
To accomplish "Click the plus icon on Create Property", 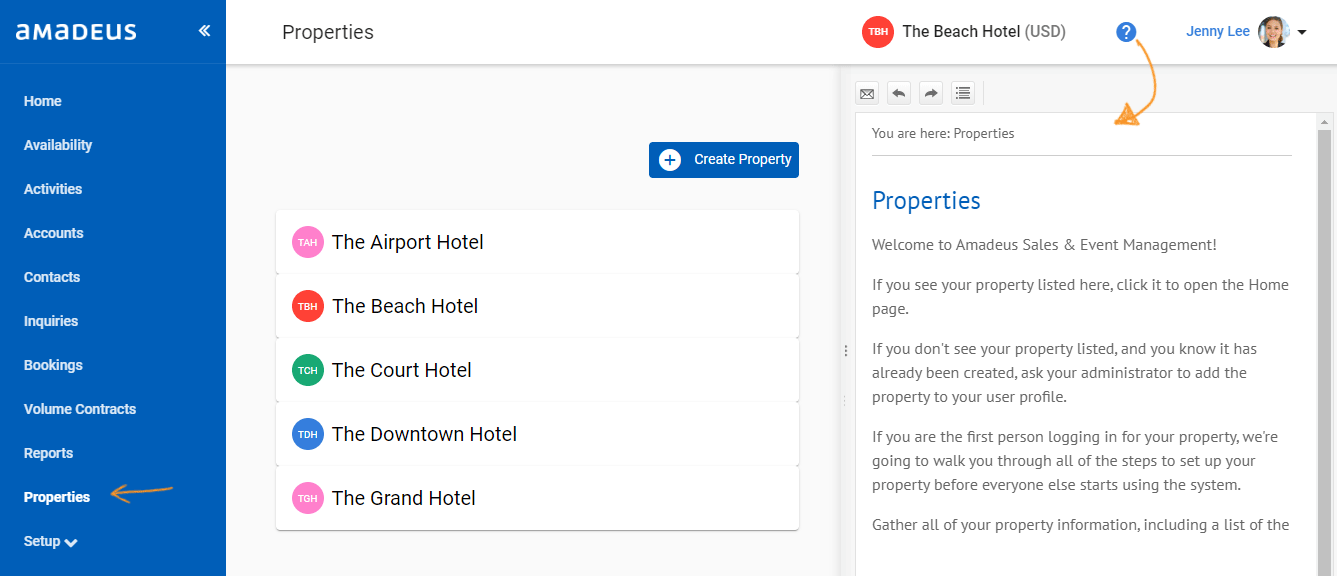I will (670, 160).
